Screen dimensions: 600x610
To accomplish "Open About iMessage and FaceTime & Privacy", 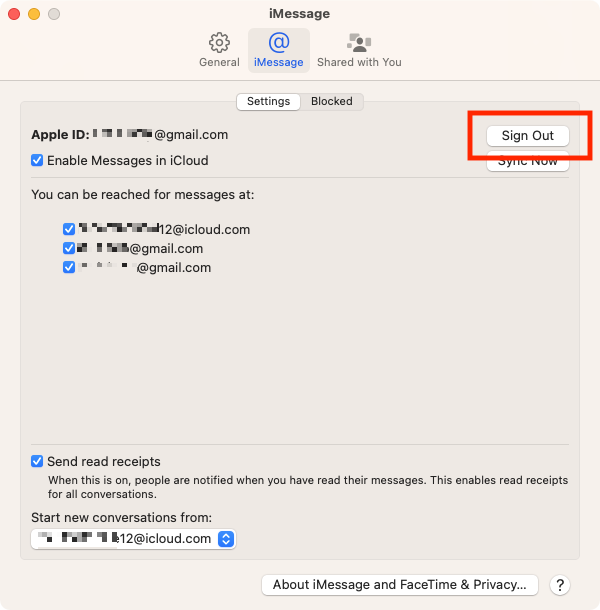I will click(x=400, y=585).
